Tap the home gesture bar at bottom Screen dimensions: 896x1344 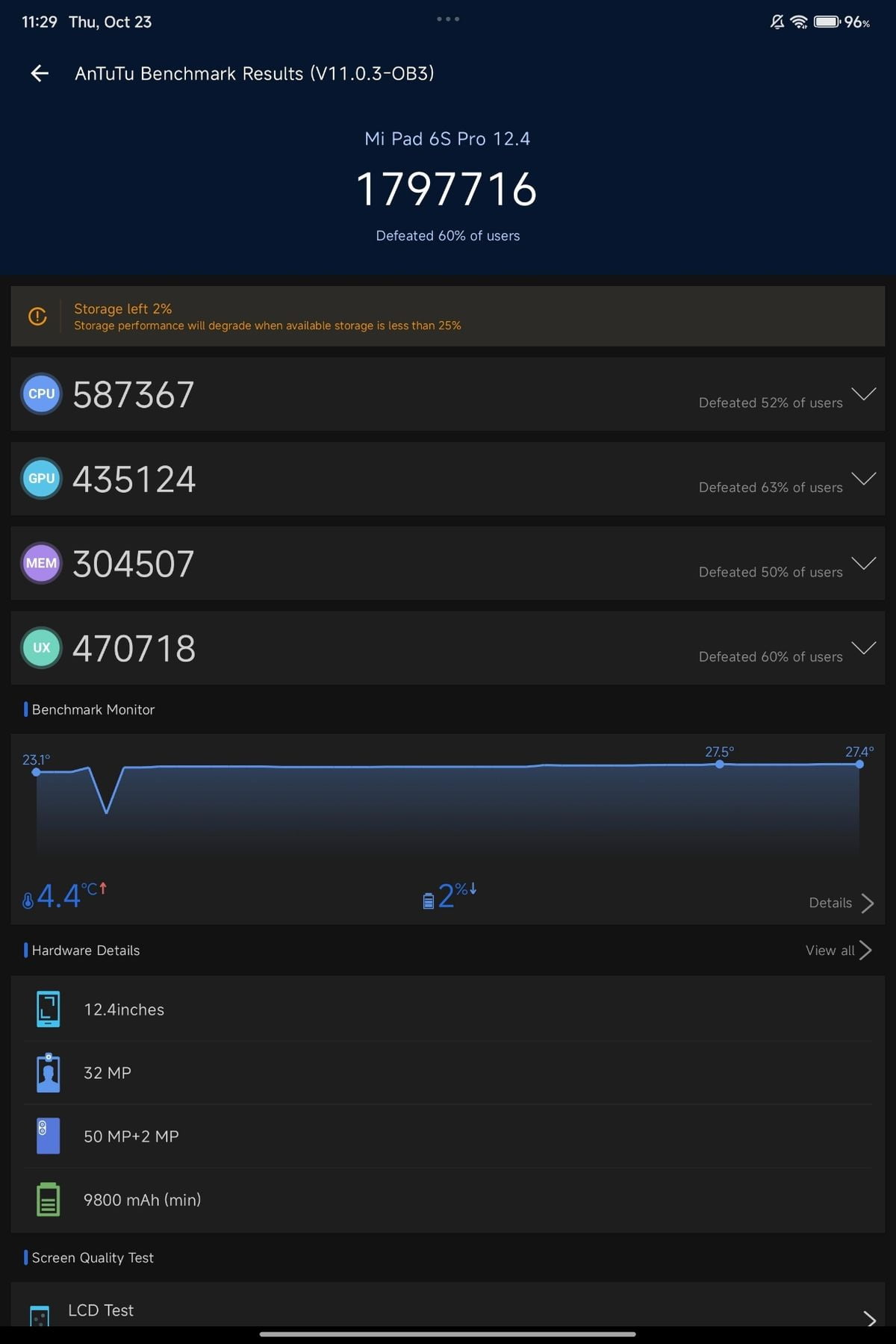click(x=448, y=1334)
